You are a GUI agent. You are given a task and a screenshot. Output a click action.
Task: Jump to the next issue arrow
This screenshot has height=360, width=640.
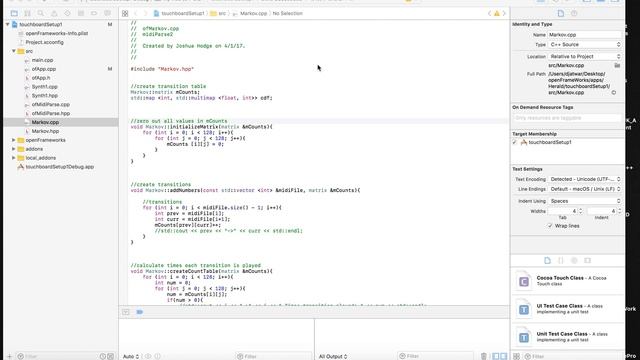(504, 13)
